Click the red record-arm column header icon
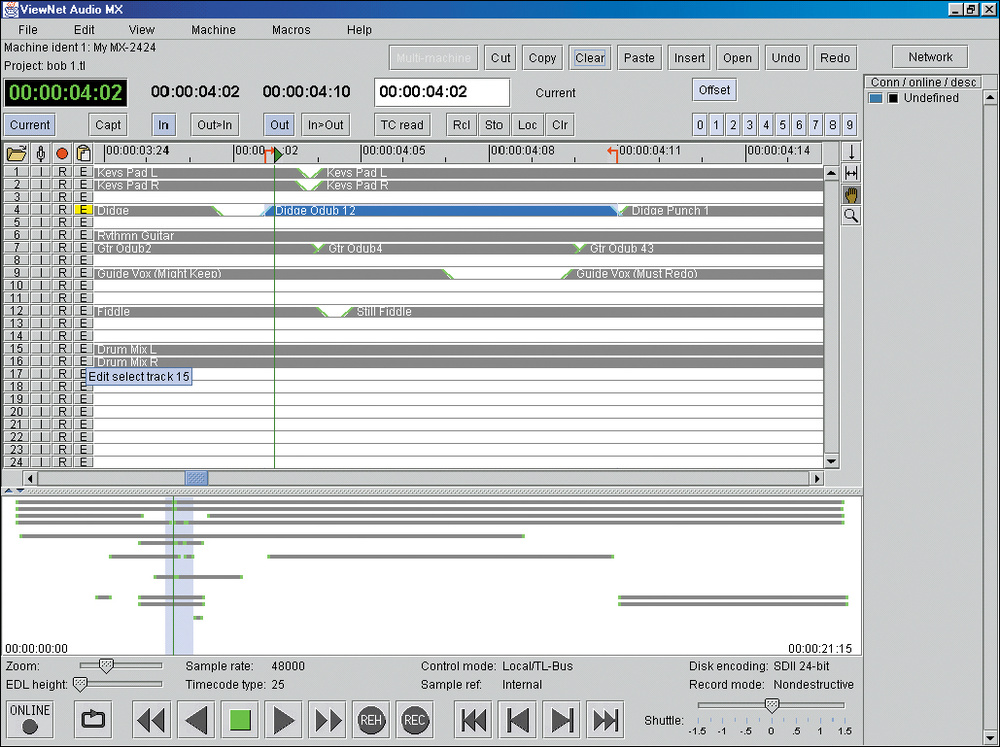 [x=62, y=154]
